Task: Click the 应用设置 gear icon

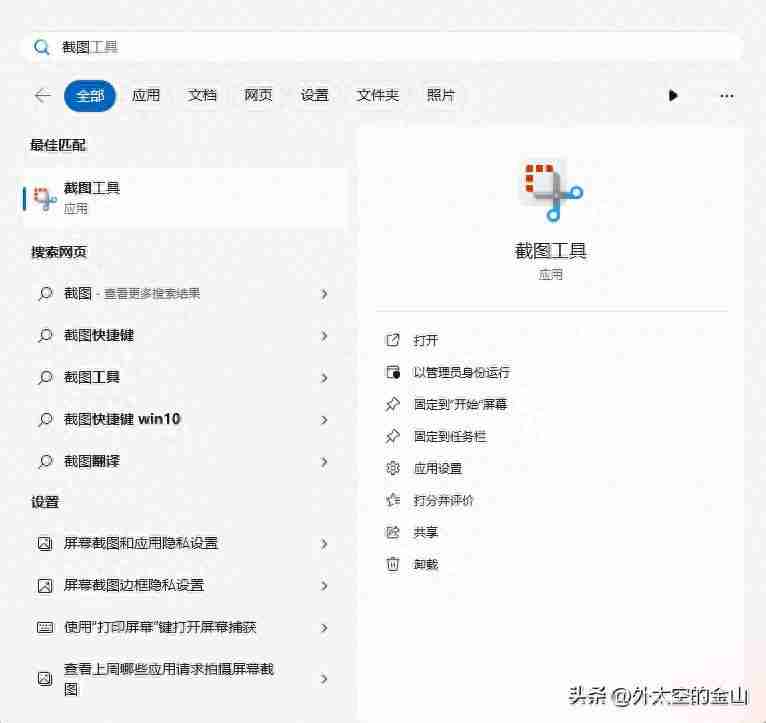Action: point(393,469)
